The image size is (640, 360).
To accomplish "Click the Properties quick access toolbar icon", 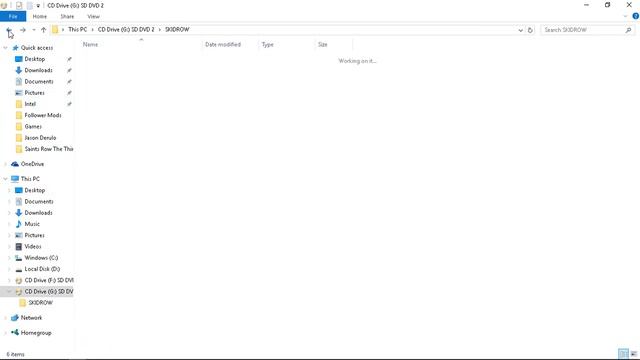I will click(19, 6).
